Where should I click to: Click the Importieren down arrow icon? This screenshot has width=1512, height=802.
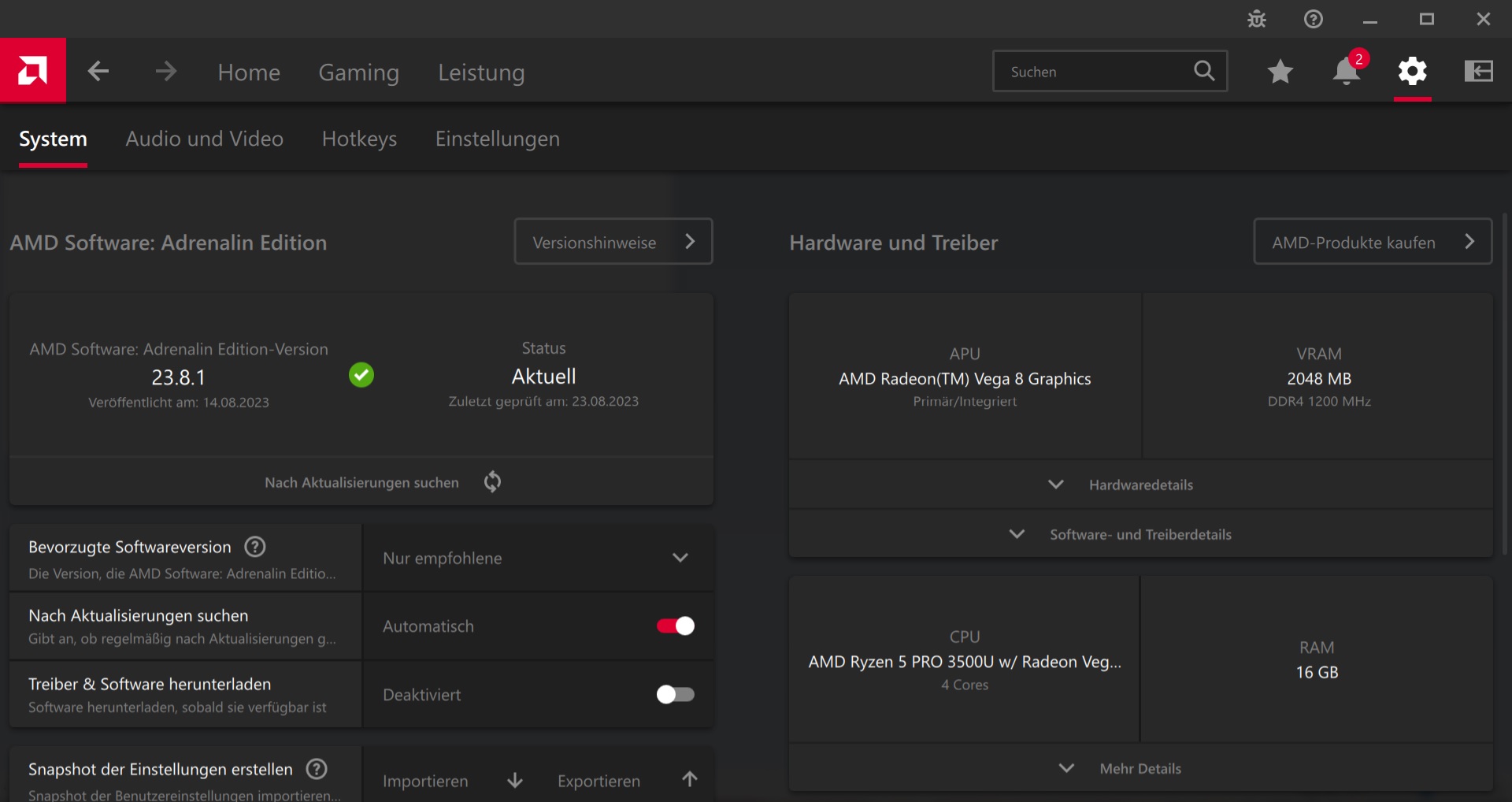coord(515,780)
